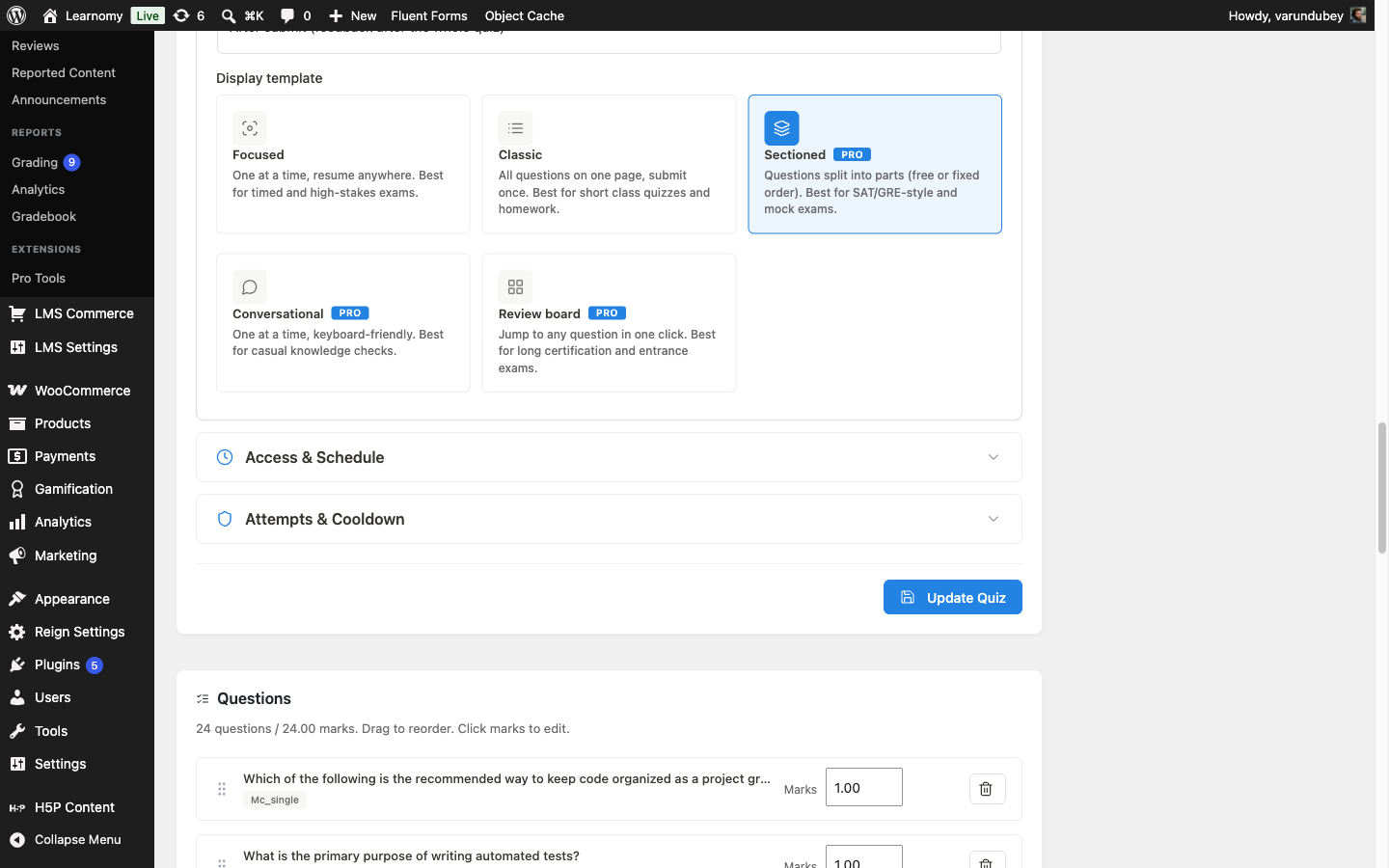The image size is (1389, 868).
Task: Open the Payments menu
Action: point(77,456)
